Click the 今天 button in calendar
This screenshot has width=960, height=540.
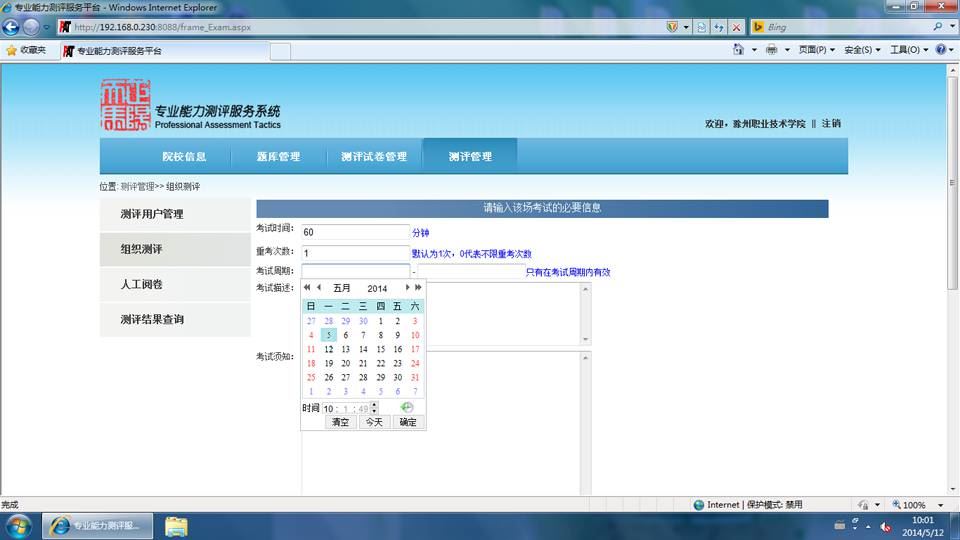point(374,422)
